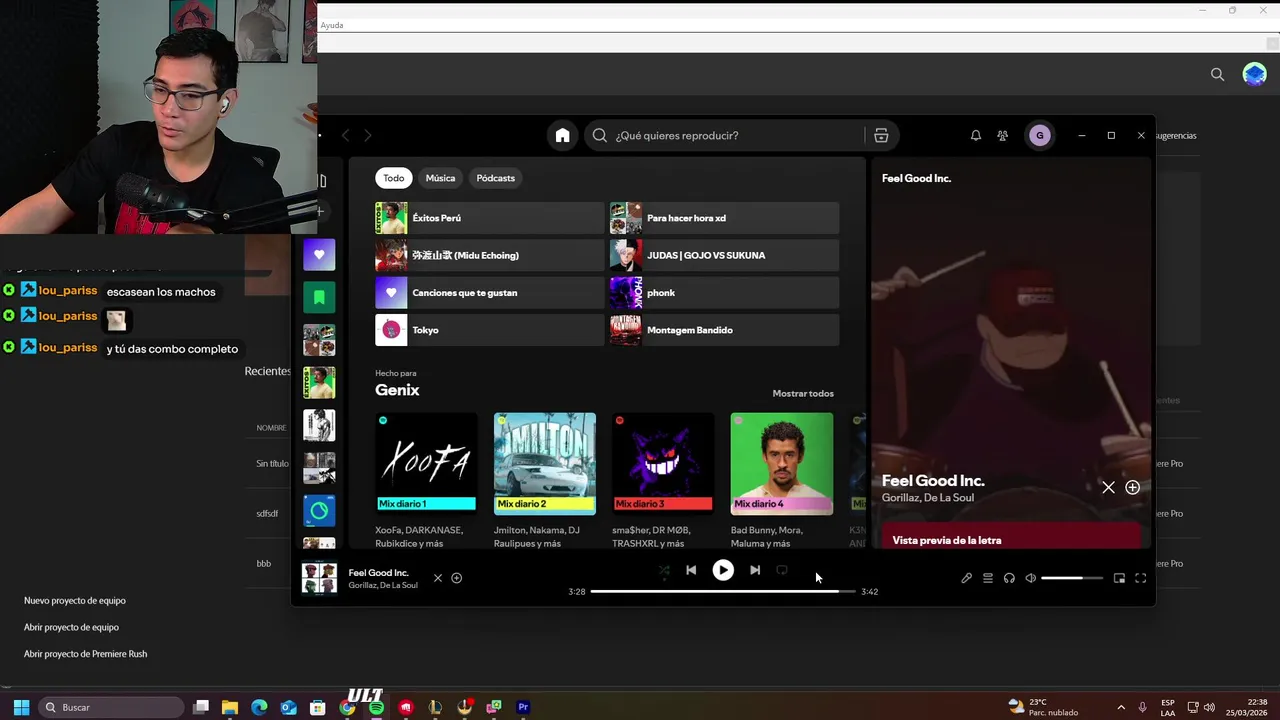Go back with Spotify's left arrow
The image size is (1280, 720).
coord(346,135)
